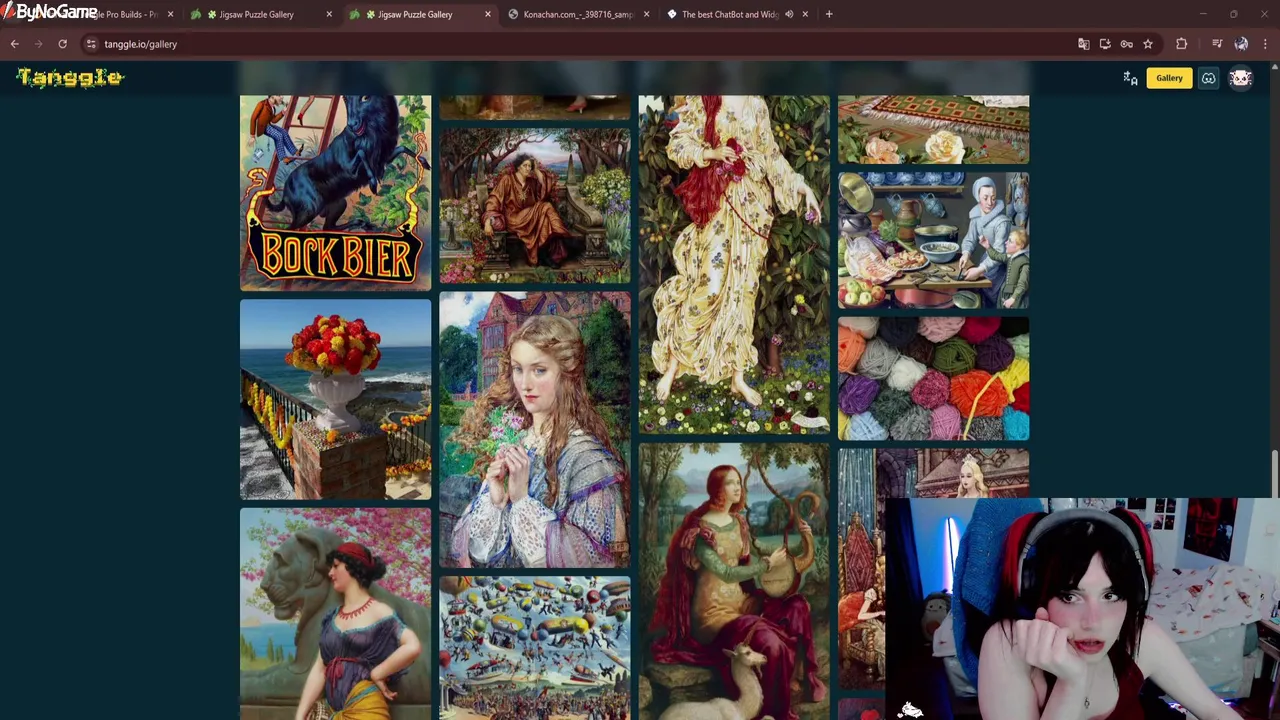The height and width of the screenshot is (720, 1280).
Task: Click the Tanggle logo
Action: 69,78
